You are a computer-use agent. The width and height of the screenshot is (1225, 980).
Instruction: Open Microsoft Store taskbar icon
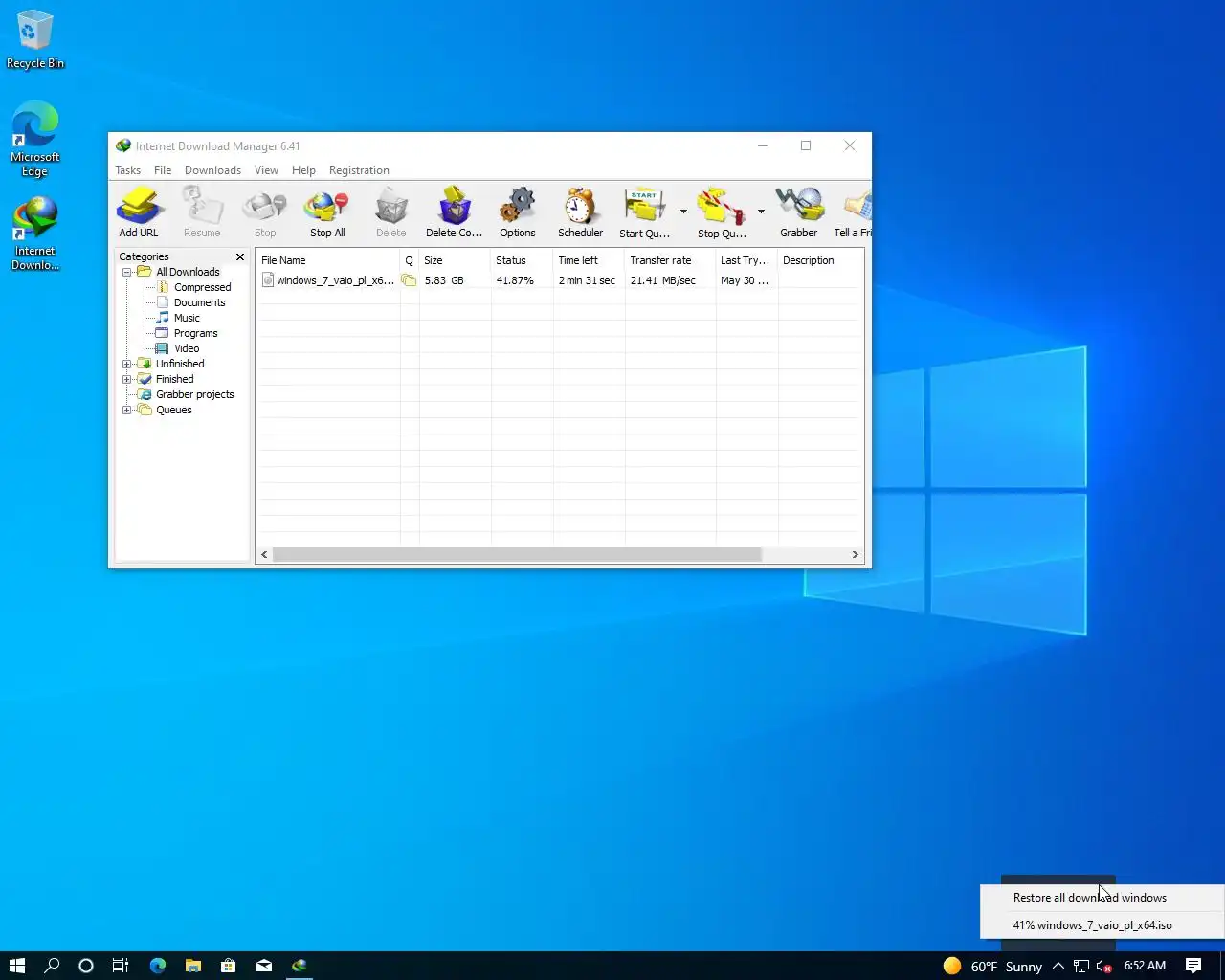coord(228,966)
